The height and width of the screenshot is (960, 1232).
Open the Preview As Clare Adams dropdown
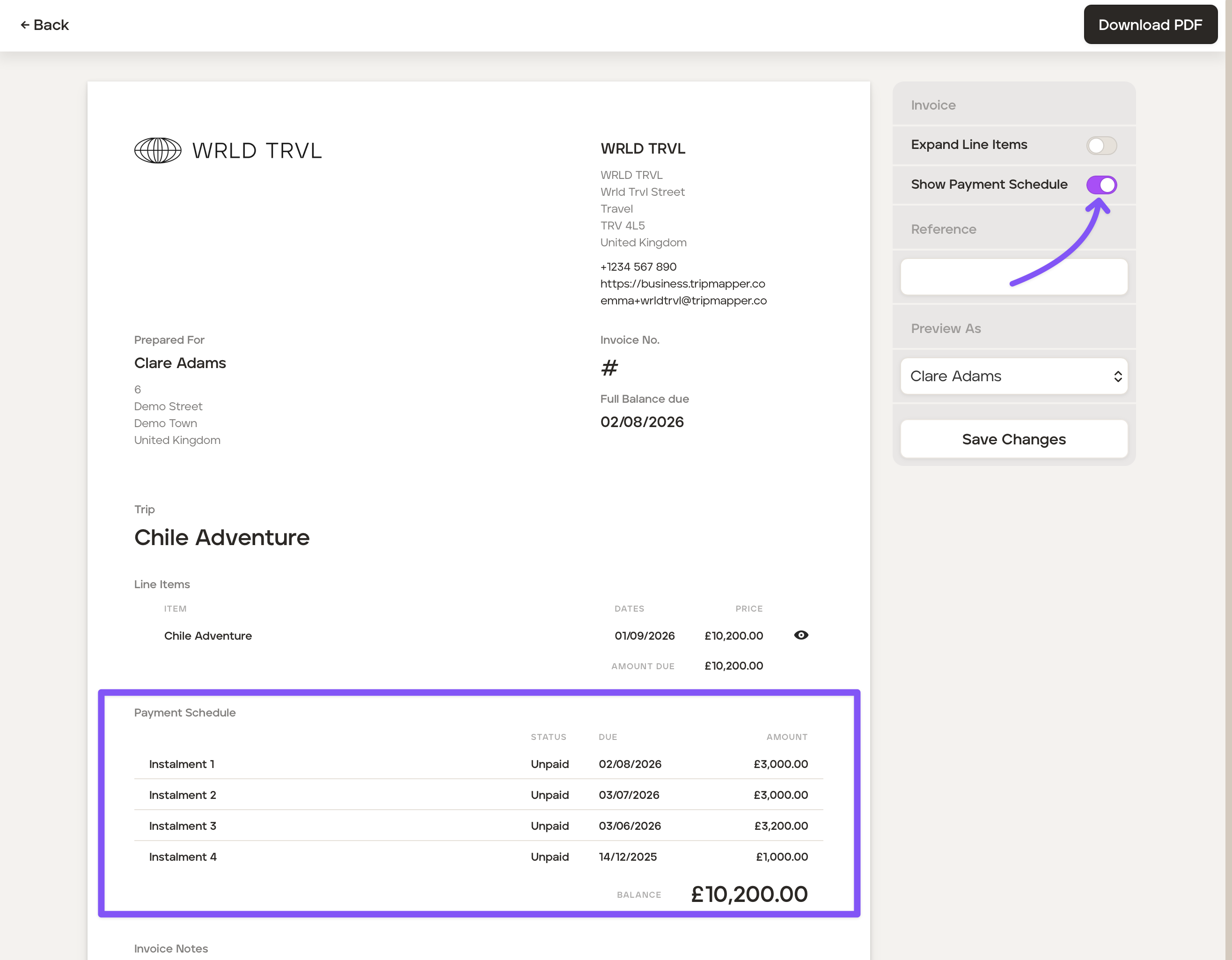click(1013, 376)
